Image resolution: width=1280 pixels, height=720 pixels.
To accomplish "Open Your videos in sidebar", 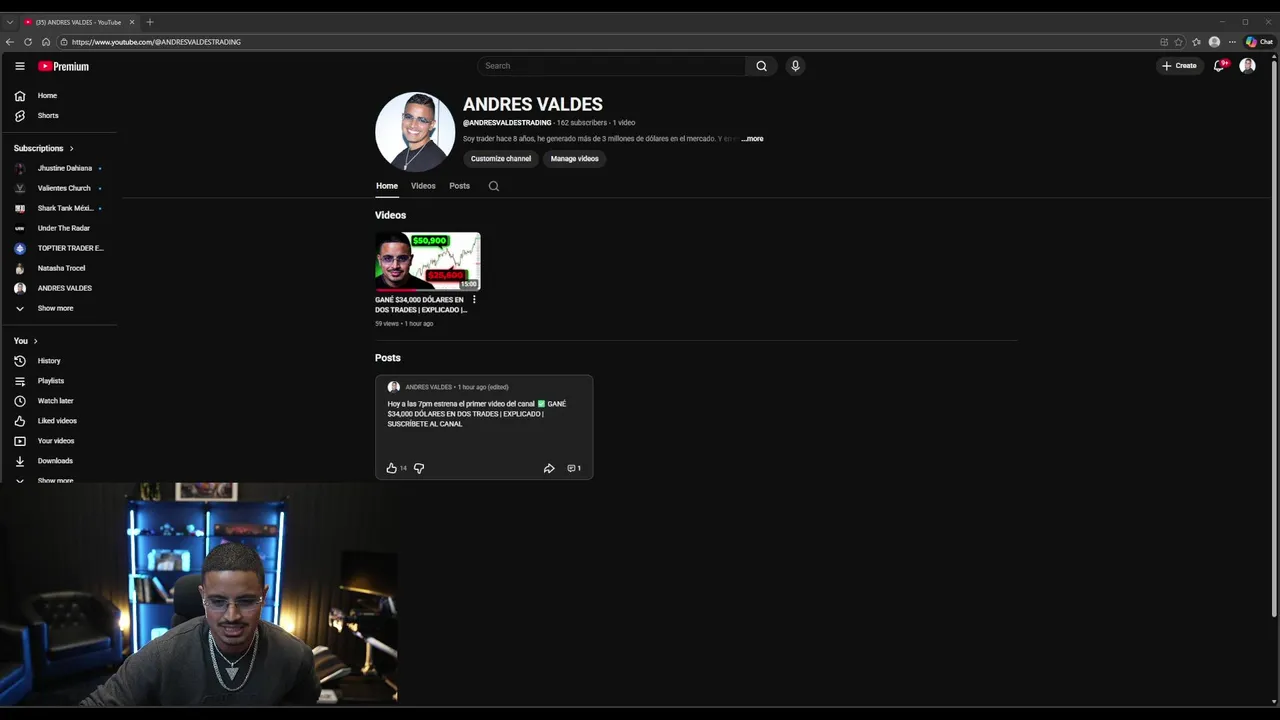I will 60,441.
